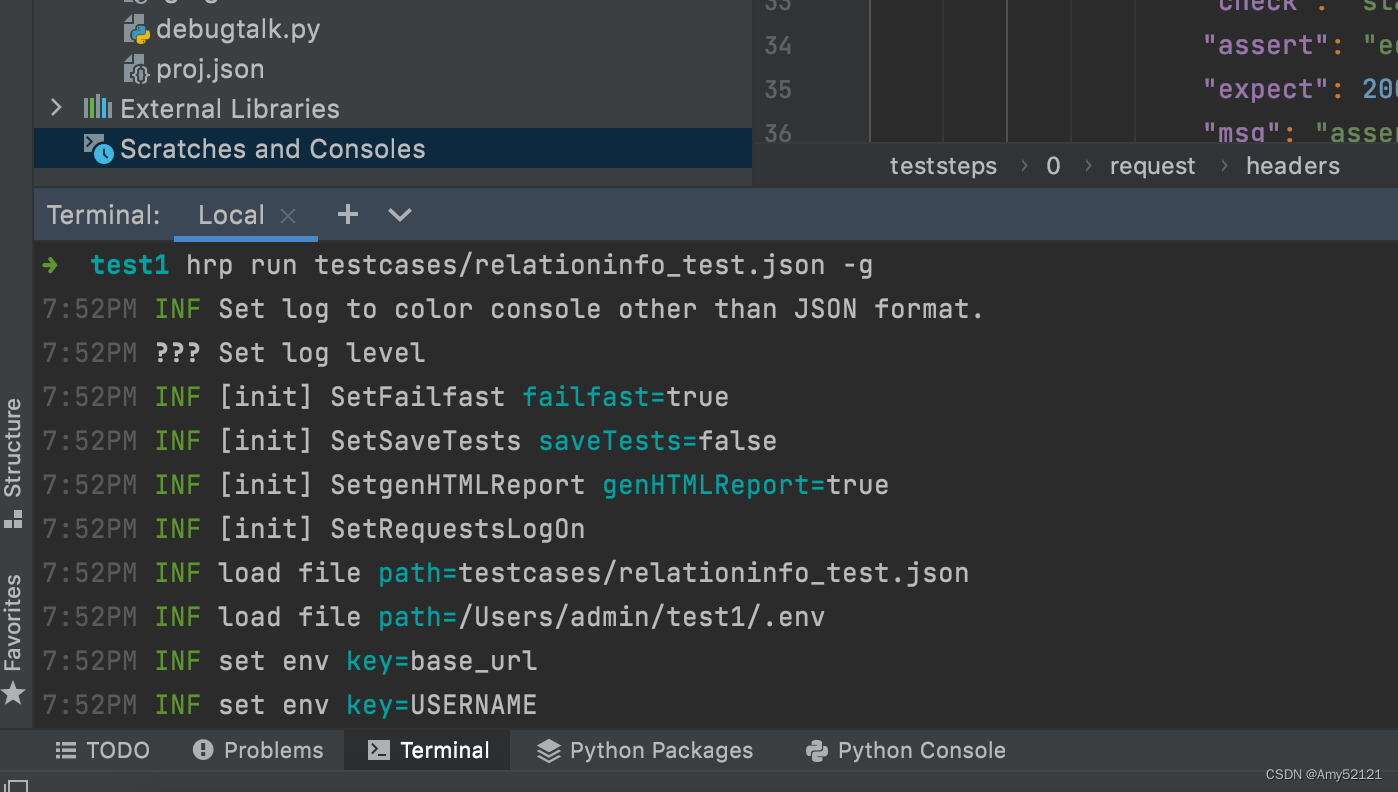Screen dimensions: 1398x792
Task: Click the headers breadcrumb item
Action: (1292, 166)
